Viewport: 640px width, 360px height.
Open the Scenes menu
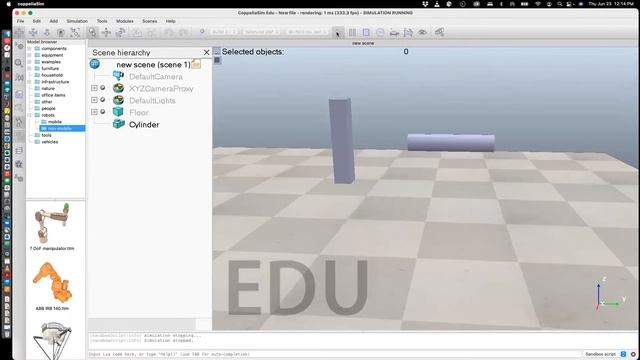[149, 21]
